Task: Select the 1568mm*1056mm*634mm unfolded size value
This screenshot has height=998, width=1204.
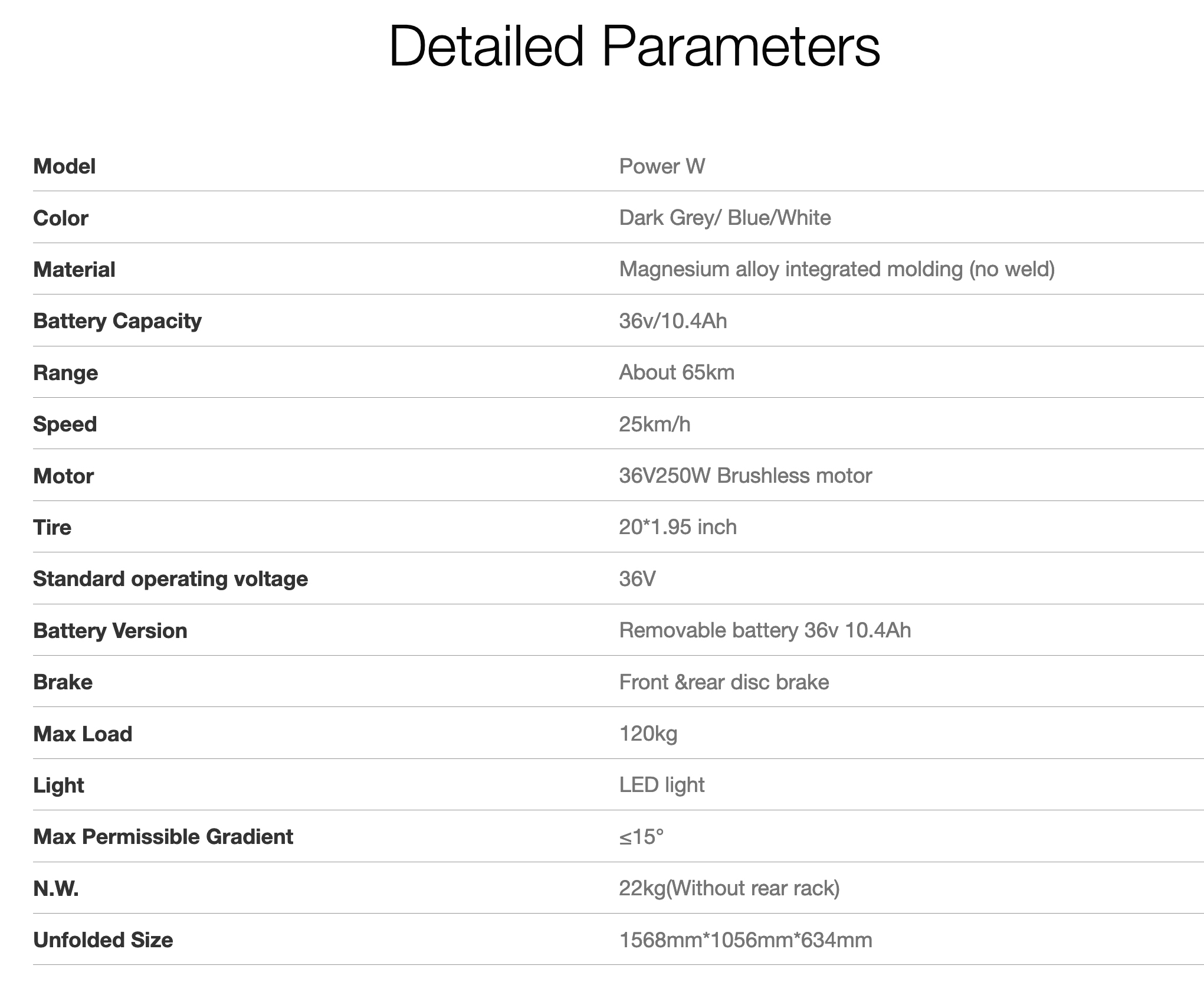Action: coord(745,940)
